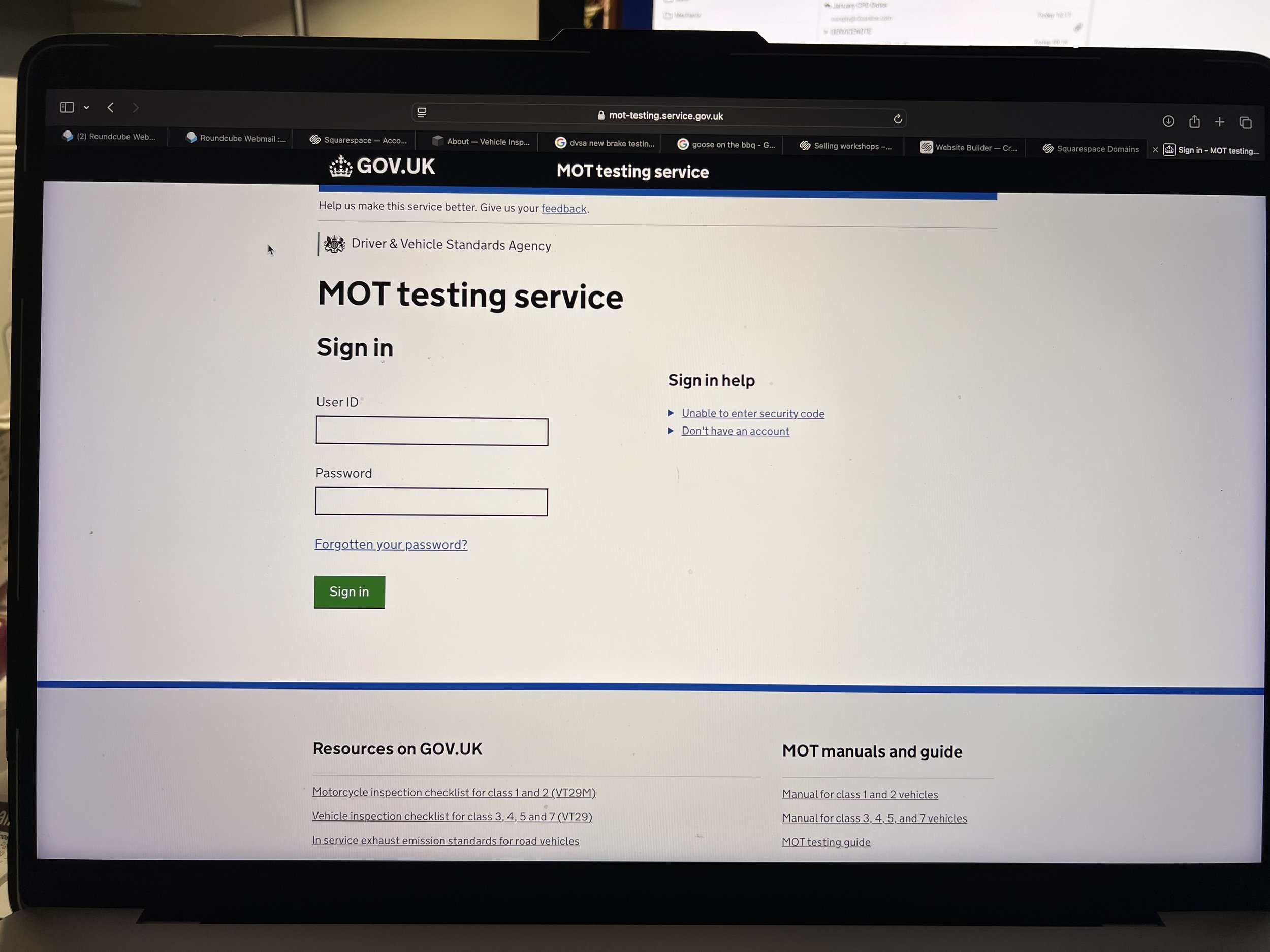Click the Website Builder tab favicon

tap(926, 147)
